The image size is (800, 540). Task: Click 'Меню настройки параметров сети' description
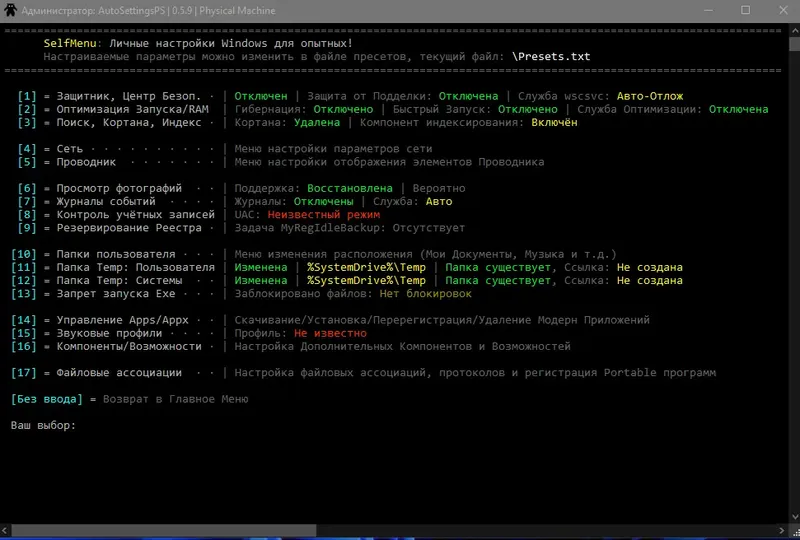tap(333, 149)
